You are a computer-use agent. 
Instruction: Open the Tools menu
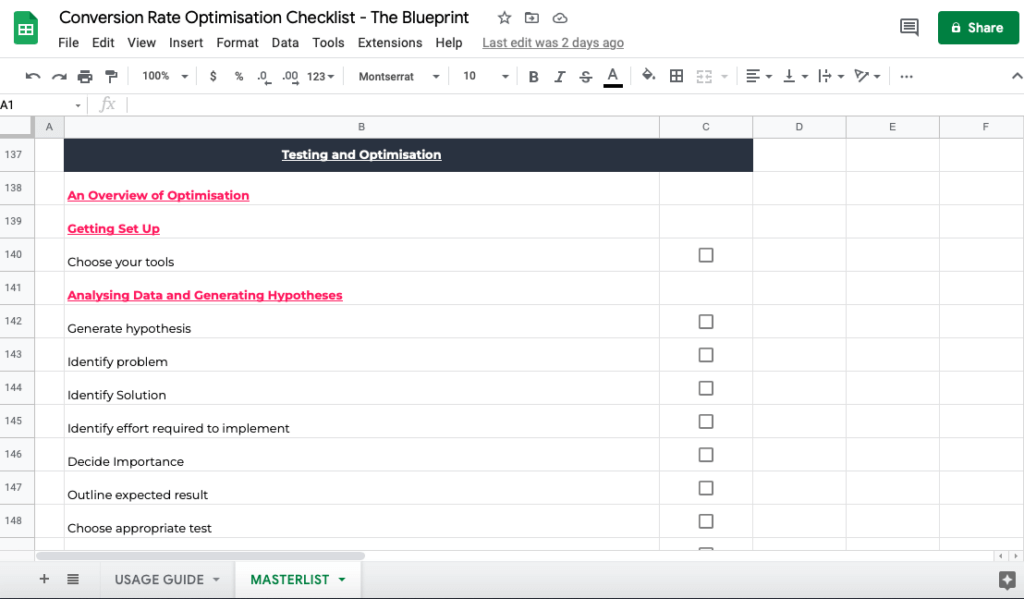pos(328,42)
